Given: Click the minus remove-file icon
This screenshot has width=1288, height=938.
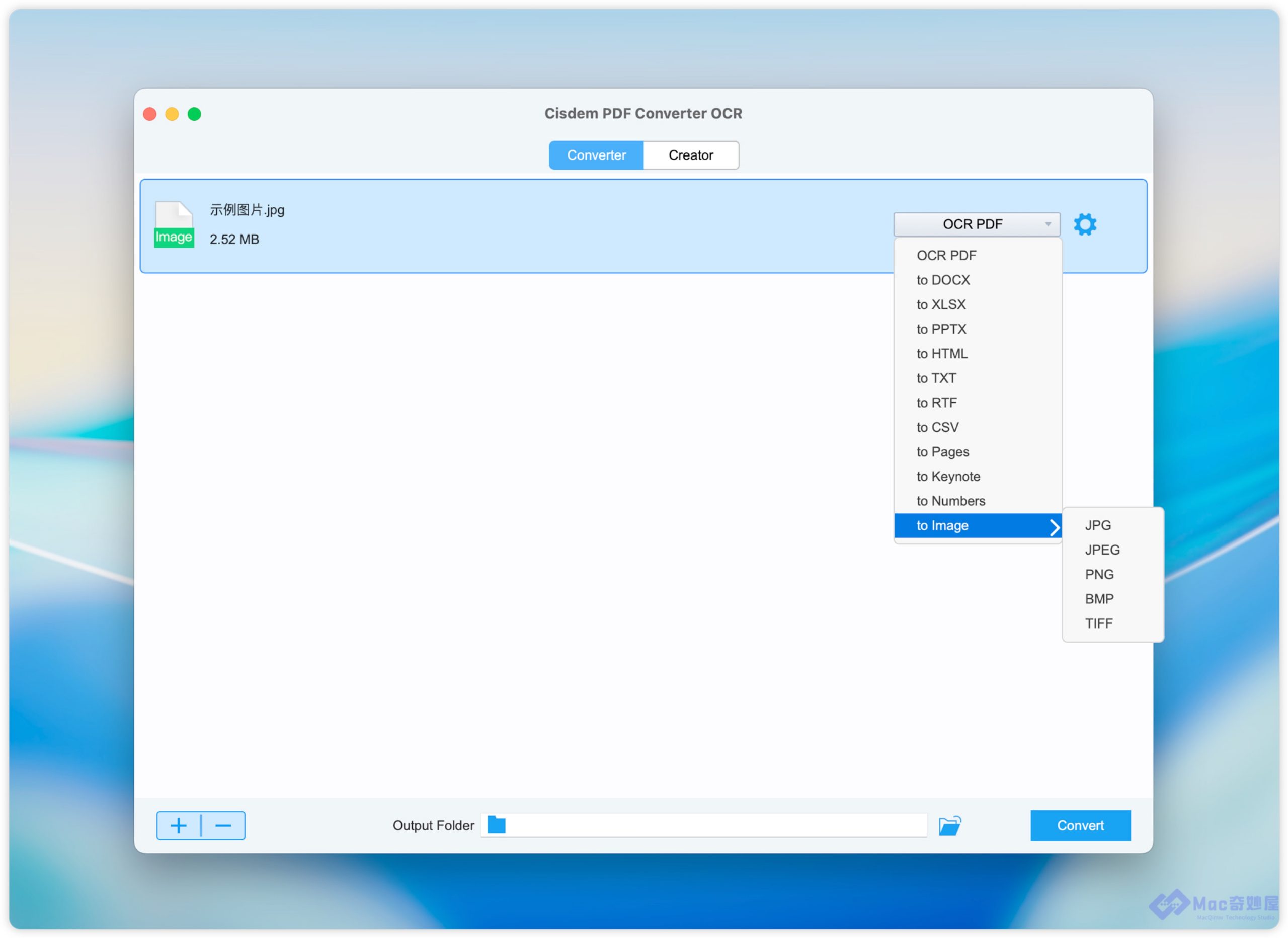Looking at the screenshot, I should [x=223, y=825].
